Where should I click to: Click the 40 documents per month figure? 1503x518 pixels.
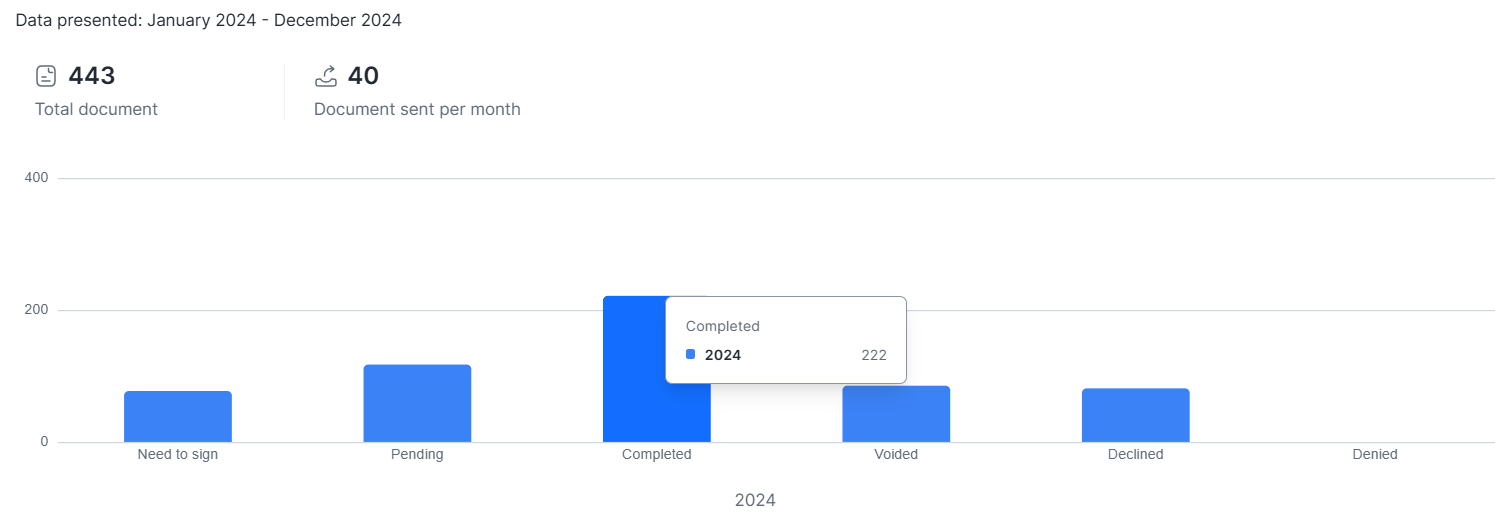[x=363, y=76]
